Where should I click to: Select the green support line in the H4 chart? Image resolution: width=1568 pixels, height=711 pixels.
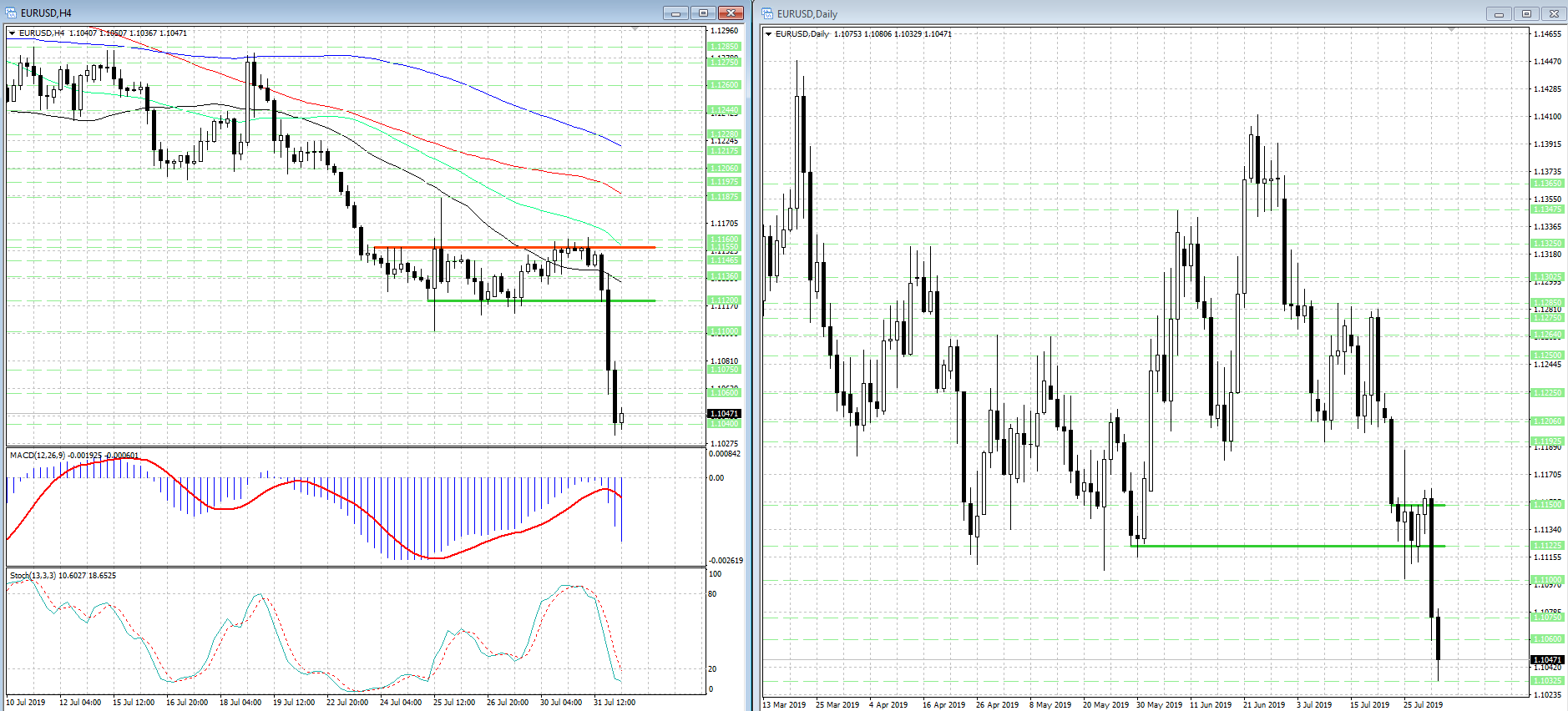coord(541,300)
